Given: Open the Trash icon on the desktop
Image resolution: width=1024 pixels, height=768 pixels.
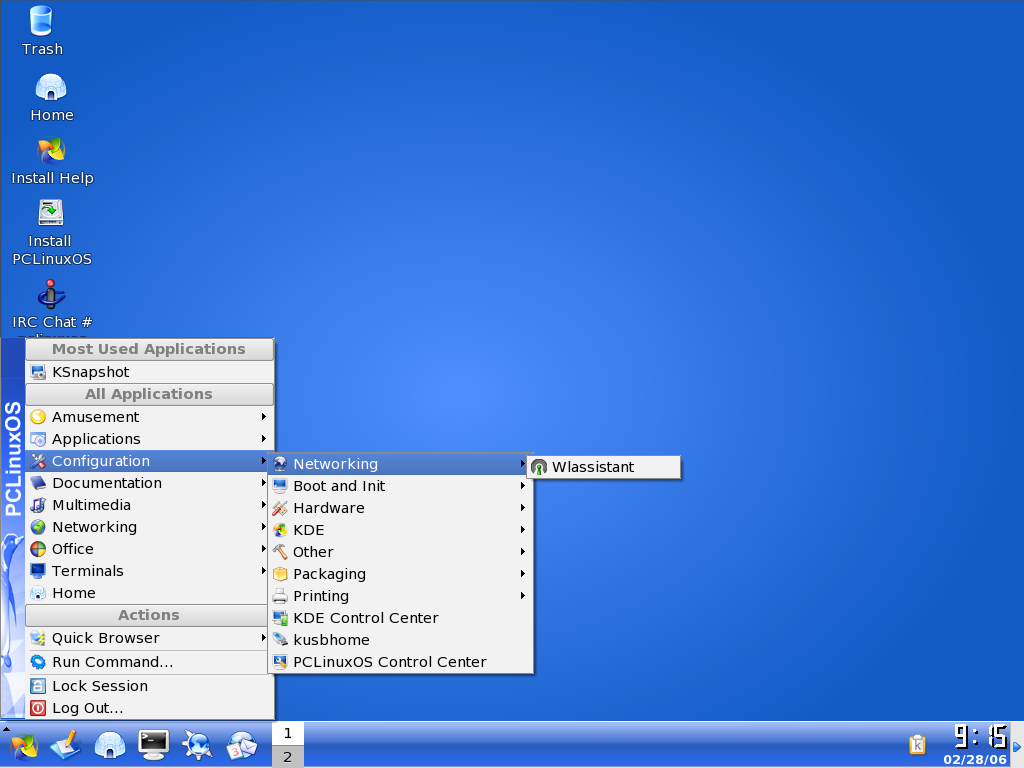Looking at the screenshot, I should 42,31.
